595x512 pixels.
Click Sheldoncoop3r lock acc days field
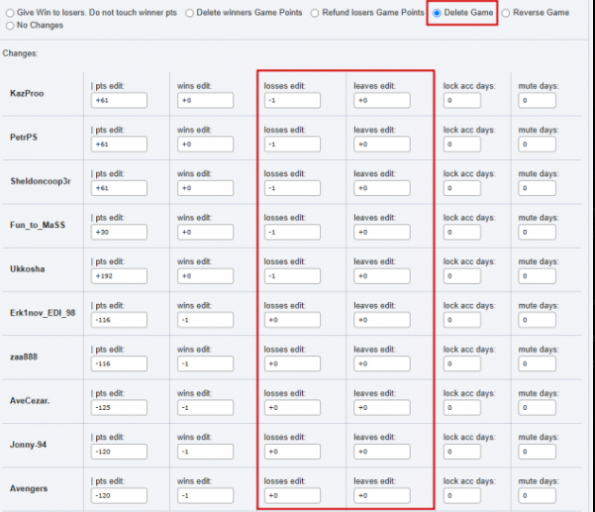[462, 188]
